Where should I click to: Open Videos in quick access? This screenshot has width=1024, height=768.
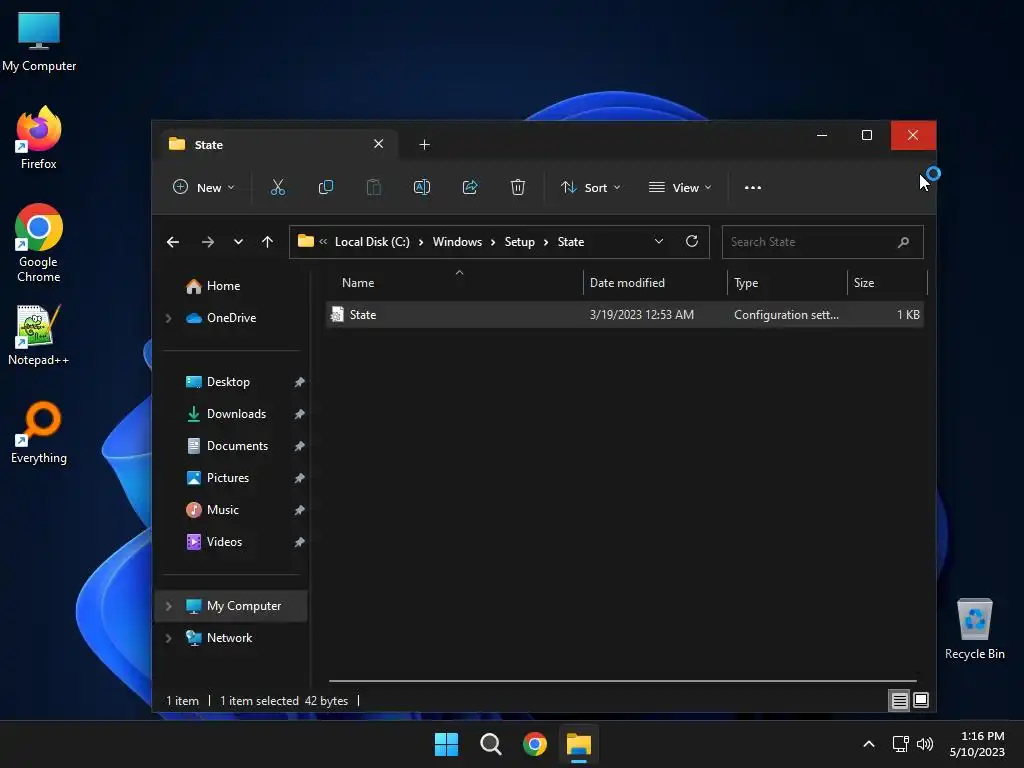click(x=224, y=542)
